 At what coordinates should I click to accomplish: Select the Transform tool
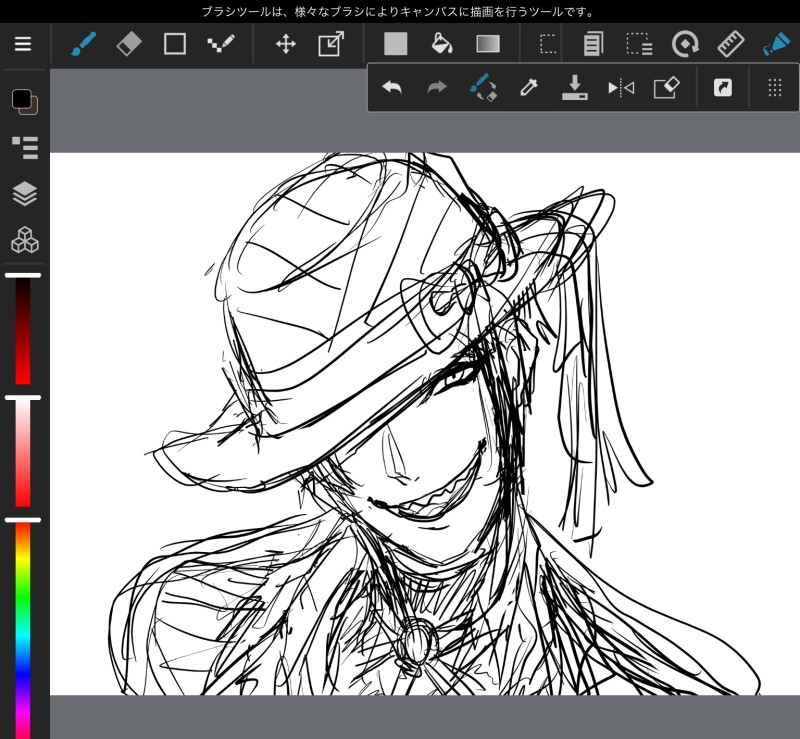(330, 44)
